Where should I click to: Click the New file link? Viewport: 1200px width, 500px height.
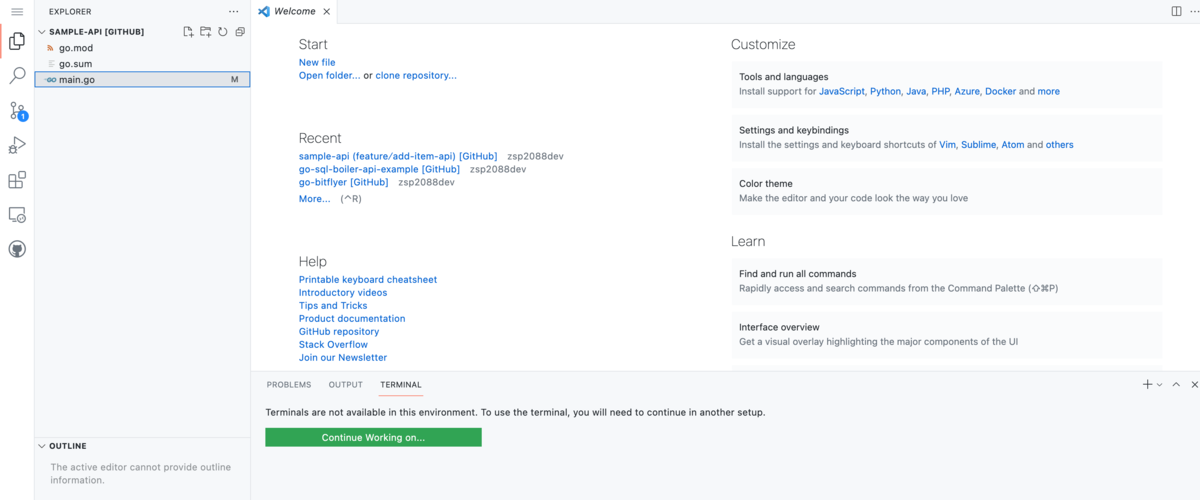pyautogui.click(x=317, y=62)
